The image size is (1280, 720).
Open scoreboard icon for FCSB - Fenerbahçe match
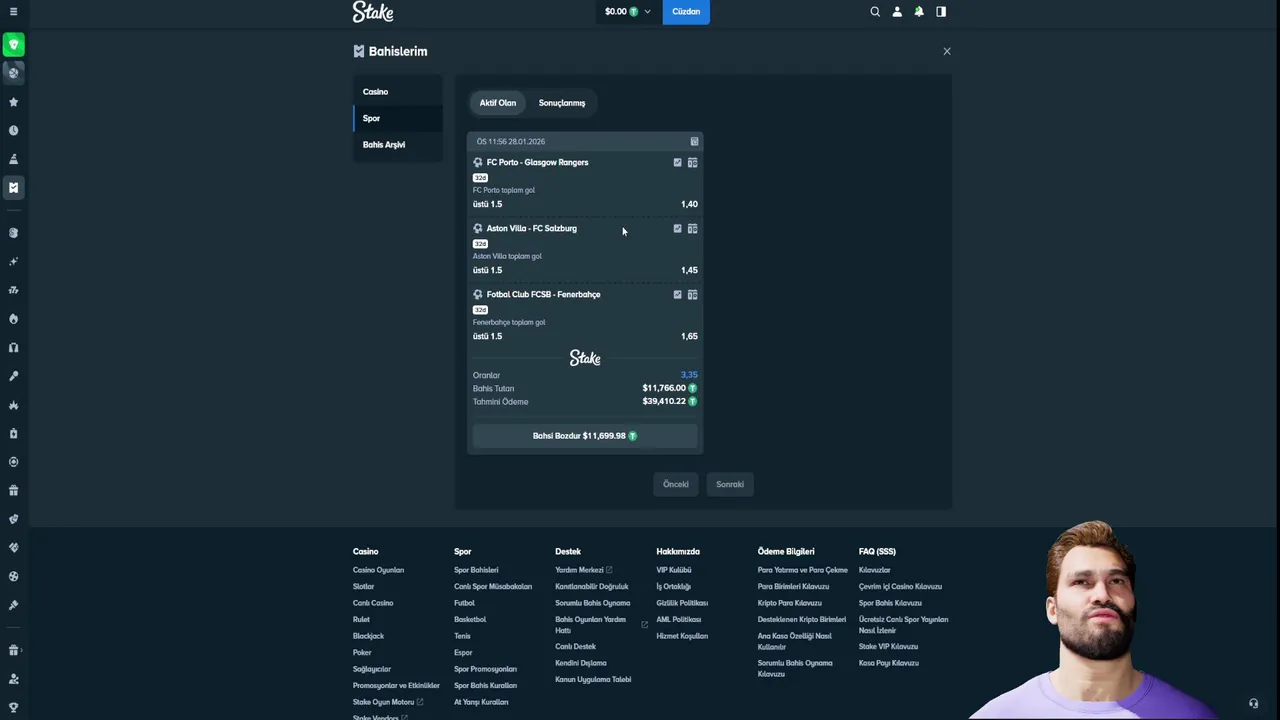pos(692,294)
